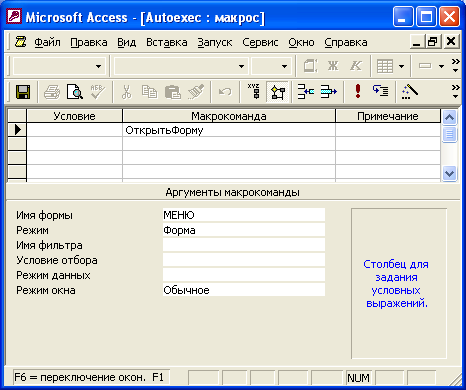Click the macro grid scrollbar thumb
Viewport: 466px width, 390px height.
tap(449, 134)
